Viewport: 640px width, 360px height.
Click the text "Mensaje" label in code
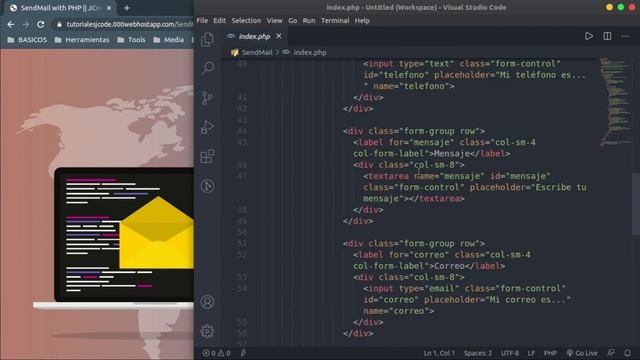pos(452,153)
